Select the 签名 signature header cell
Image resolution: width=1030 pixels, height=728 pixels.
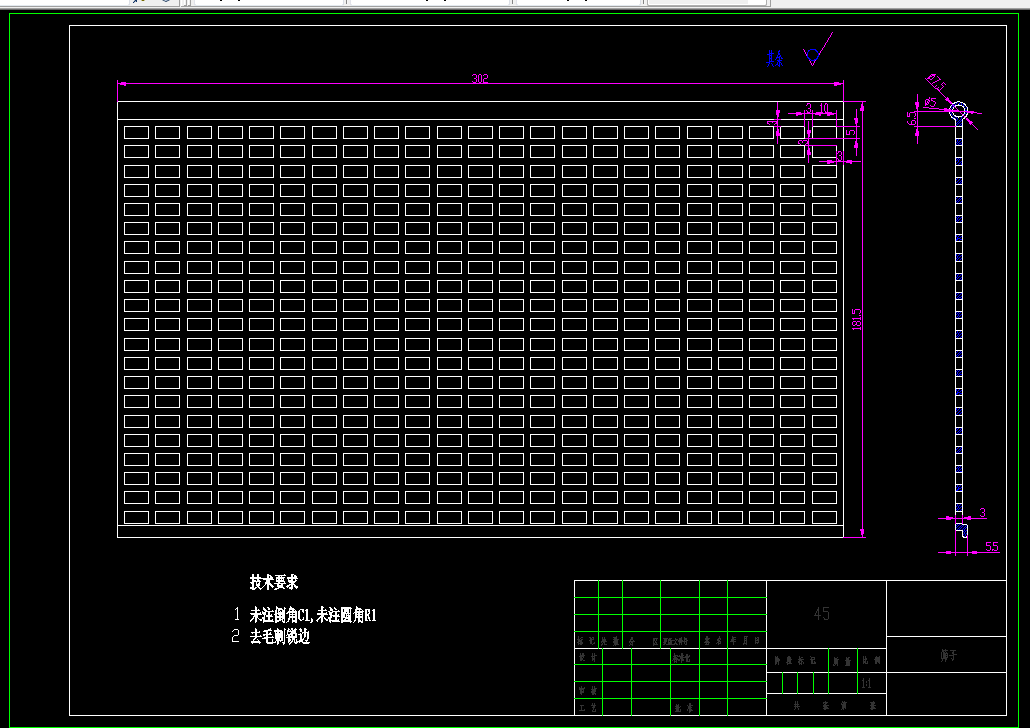(712, 640)
